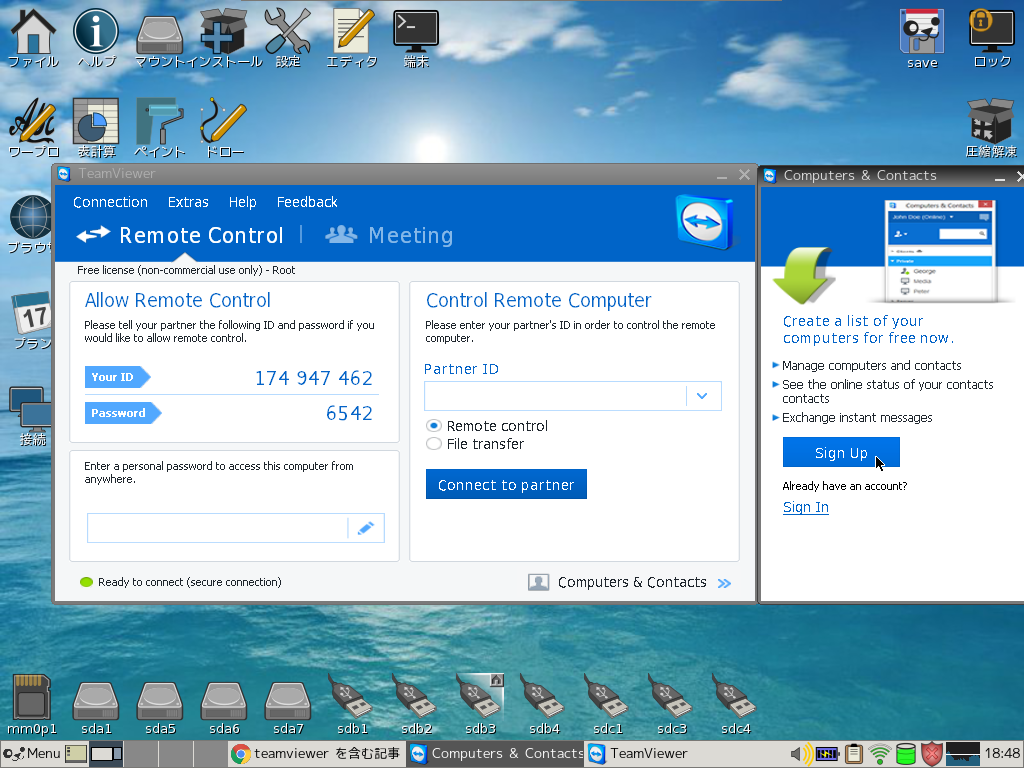Click the Partner ID input field
The image size is (1024, 768).
click(x=555, y=396)
